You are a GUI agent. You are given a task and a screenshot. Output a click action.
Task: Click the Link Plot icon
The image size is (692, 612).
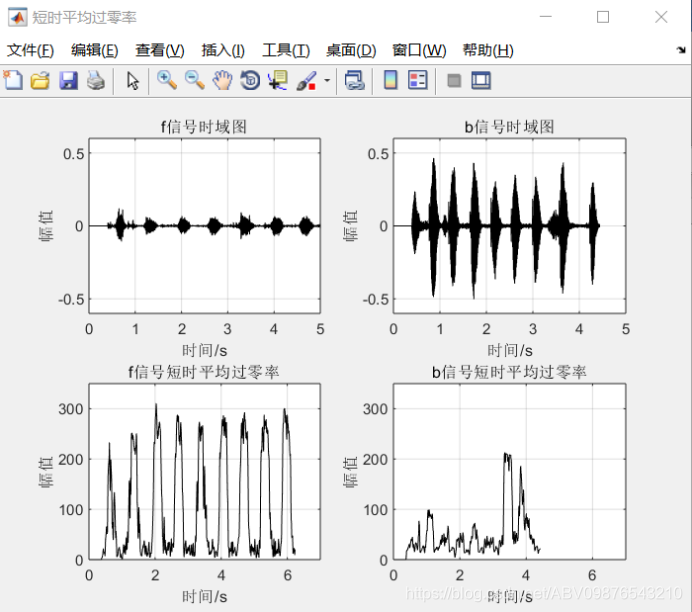click(x=354, y=81)
